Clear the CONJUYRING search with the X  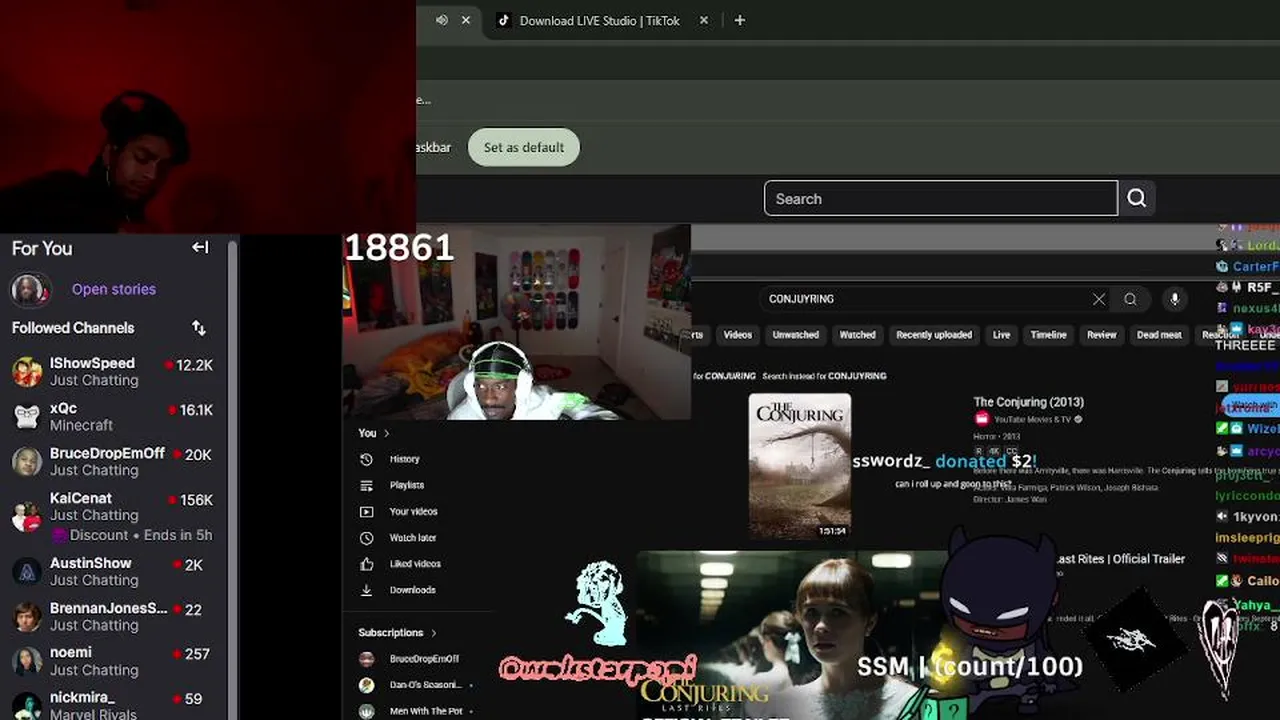[x=1099, y=299]
